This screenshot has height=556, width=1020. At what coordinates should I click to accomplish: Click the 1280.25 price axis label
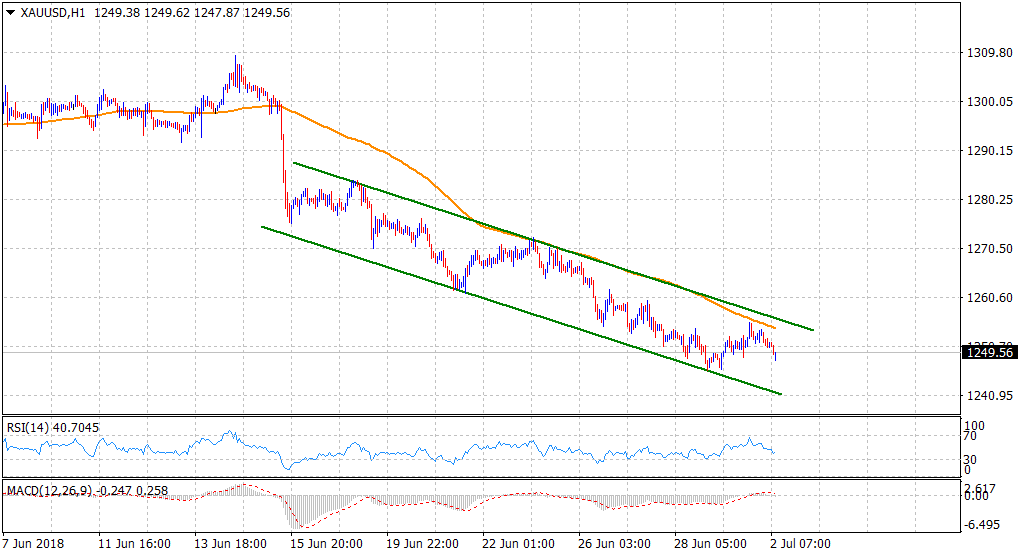coord(986,200)
